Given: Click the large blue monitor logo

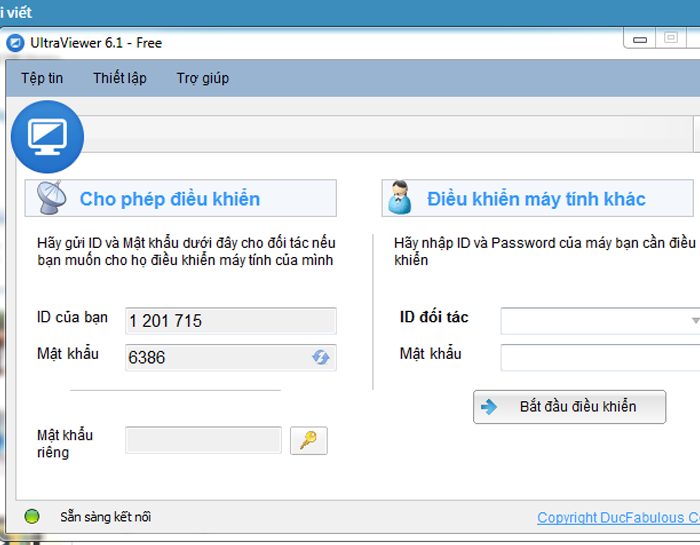Looking at the screenshot, I should pos(47,137).
